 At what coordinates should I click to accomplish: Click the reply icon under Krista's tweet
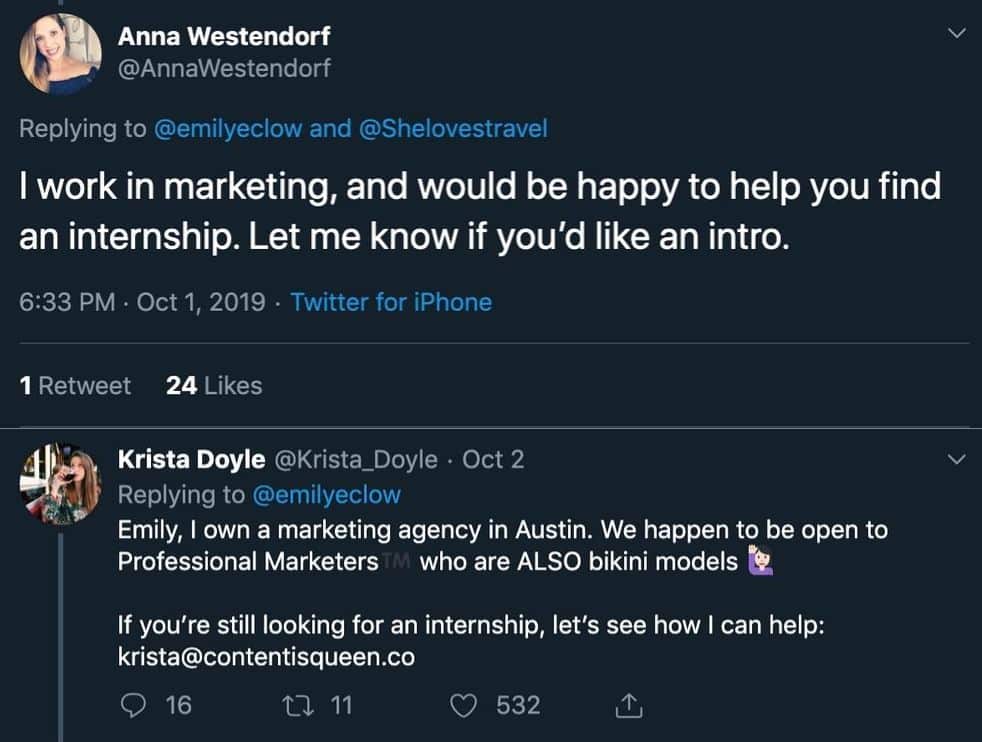pos(133,705)
